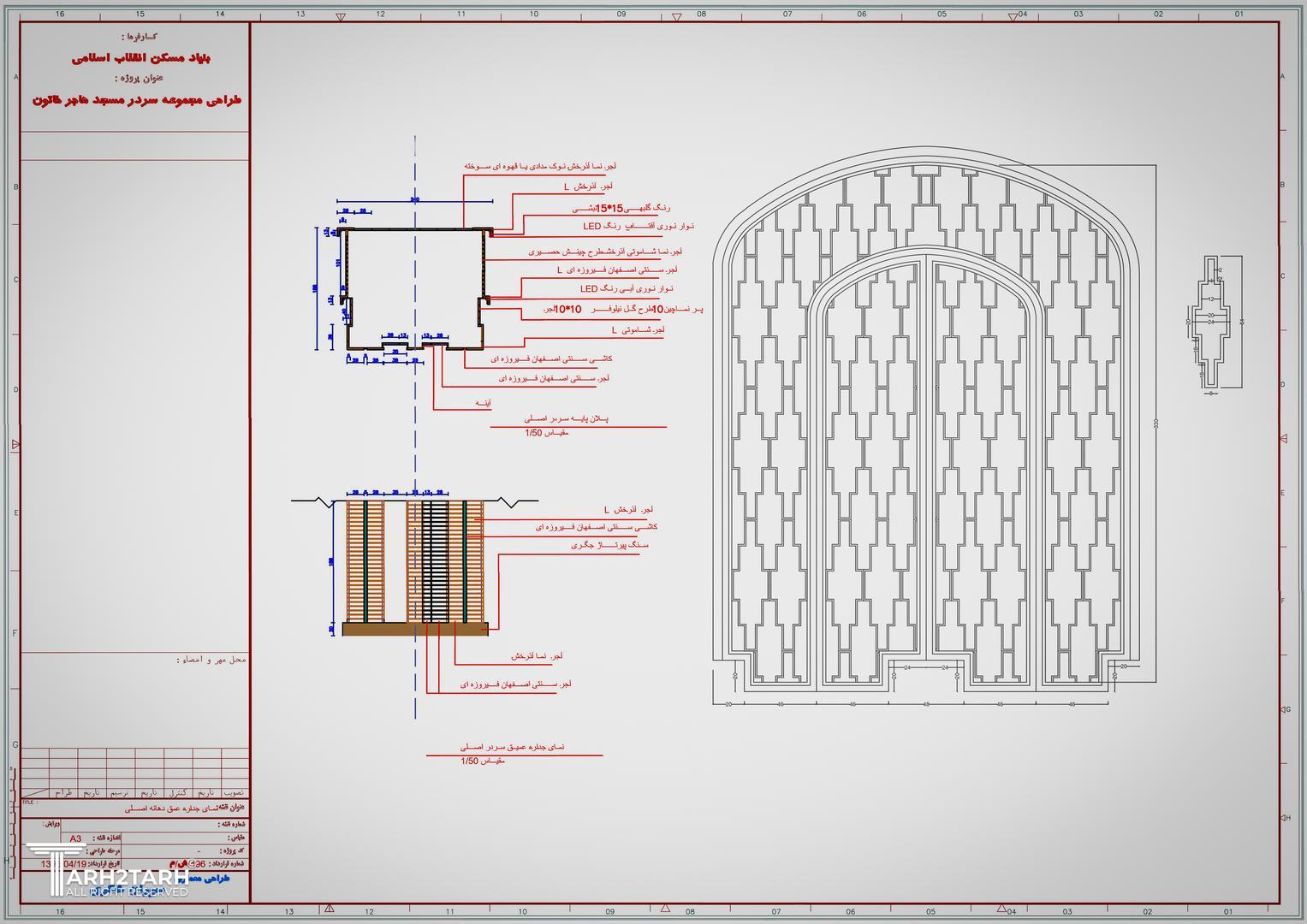
Task: Click grid column marker 08 on top ruler
Action: (x=701, y=14)
